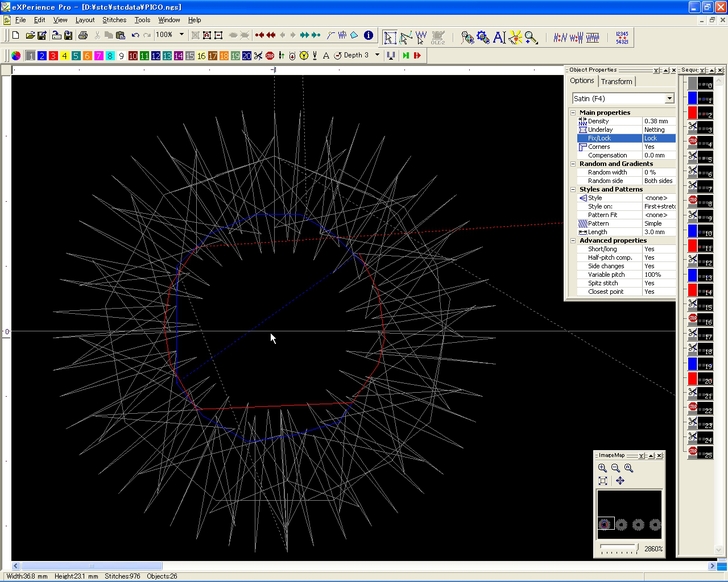Click Zoom in icon in ImageMap panel
This screenshot has width=728, height=582.
(602, 468)
